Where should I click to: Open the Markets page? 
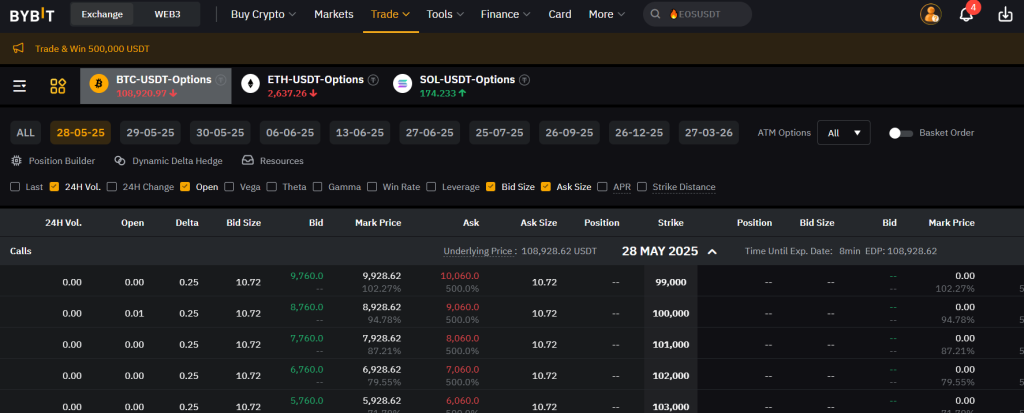334,14
